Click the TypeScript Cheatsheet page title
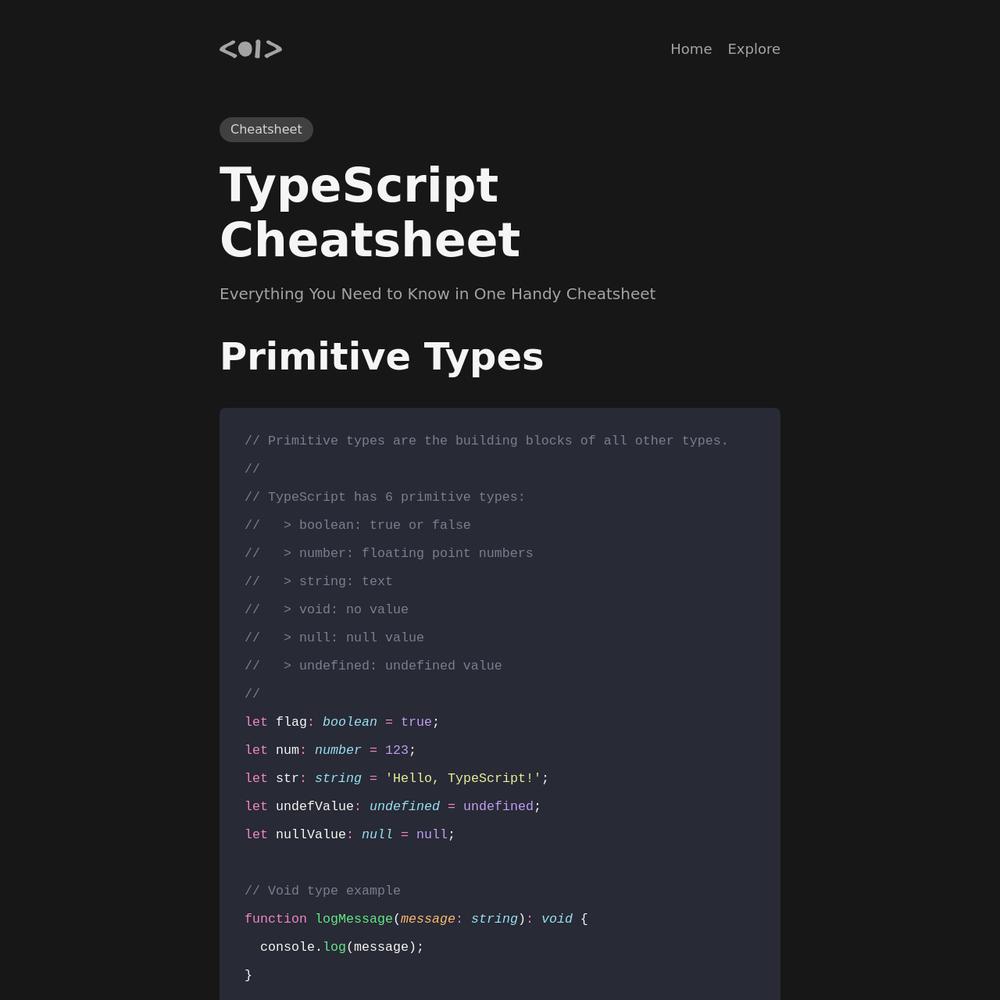Image resolution: width=1000 pixels, height=1000 pixels. (370, 212)
